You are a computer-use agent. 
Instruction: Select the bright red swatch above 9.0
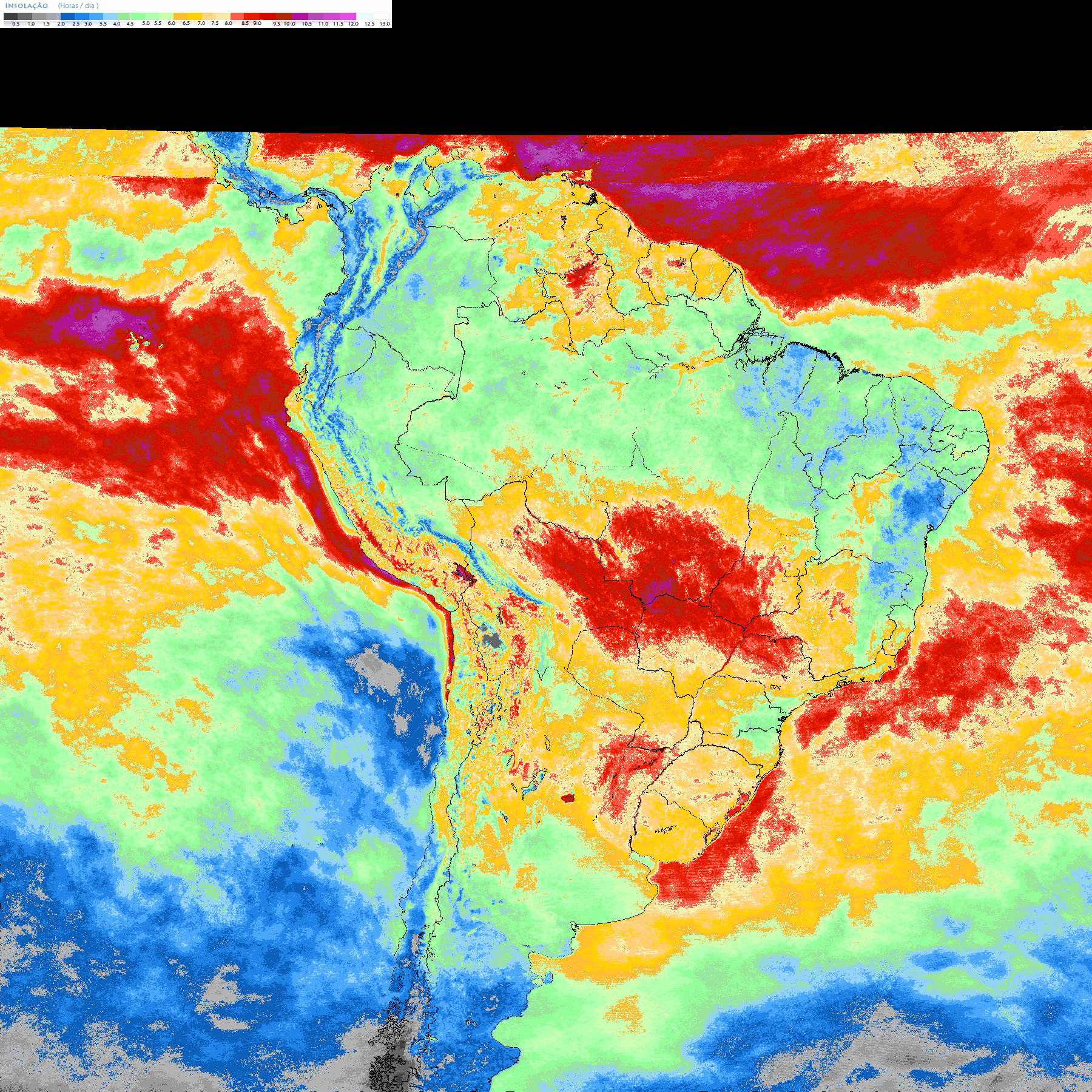point(252,16)
